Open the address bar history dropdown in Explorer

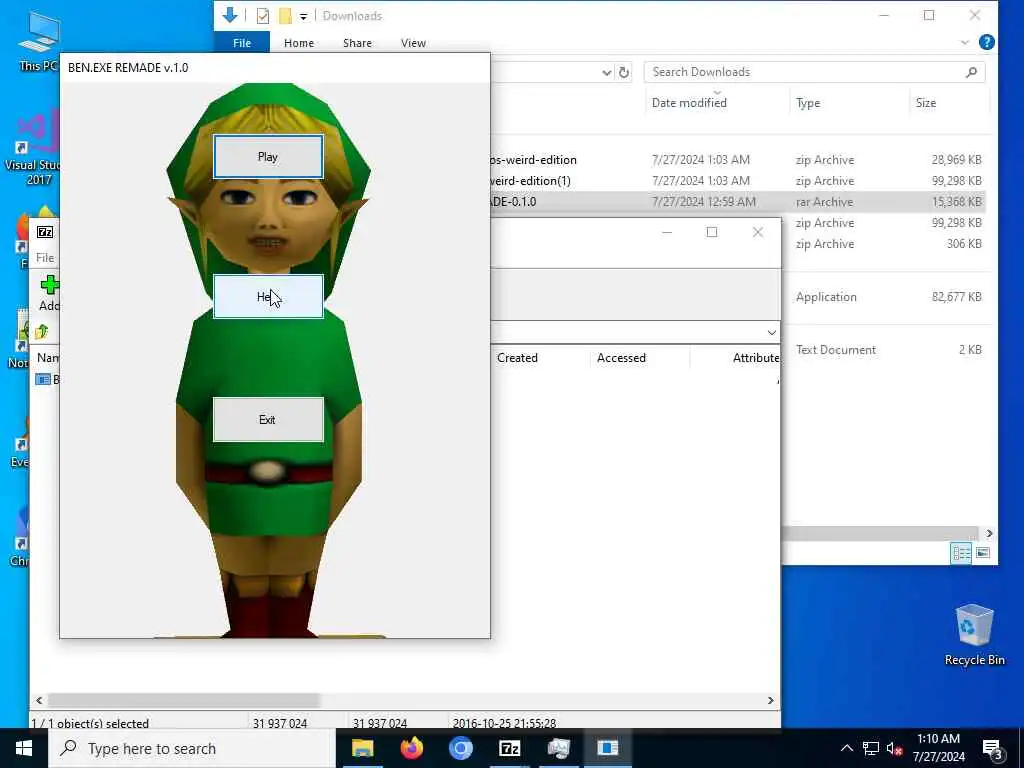click(607, 72)
